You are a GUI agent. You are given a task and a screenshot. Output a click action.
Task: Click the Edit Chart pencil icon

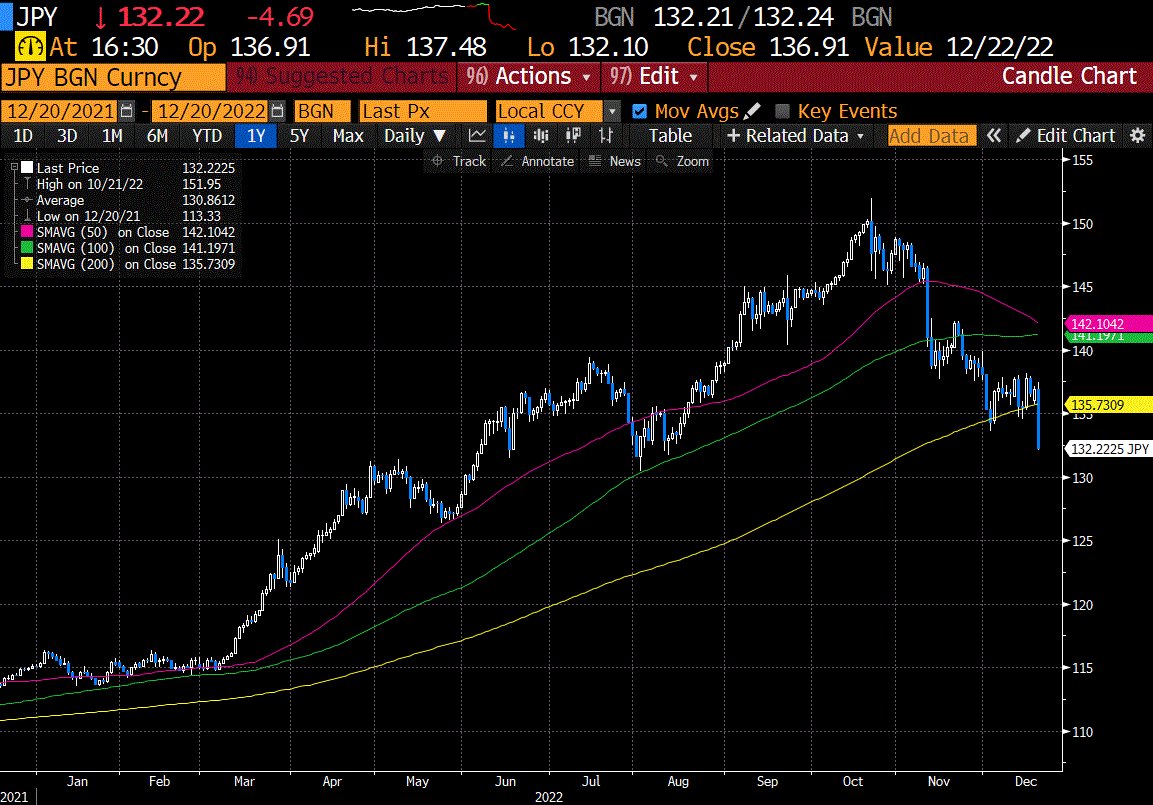click(1023, 135)
